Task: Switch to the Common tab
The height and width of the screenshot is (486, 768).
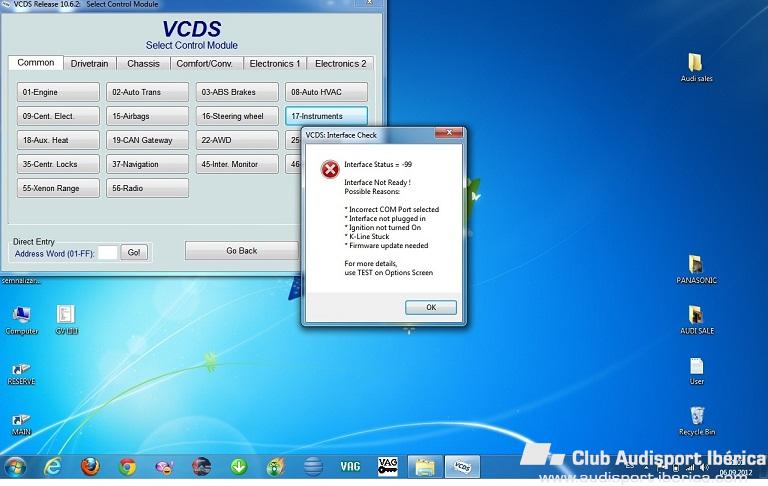Action: (x=36, y=63)
